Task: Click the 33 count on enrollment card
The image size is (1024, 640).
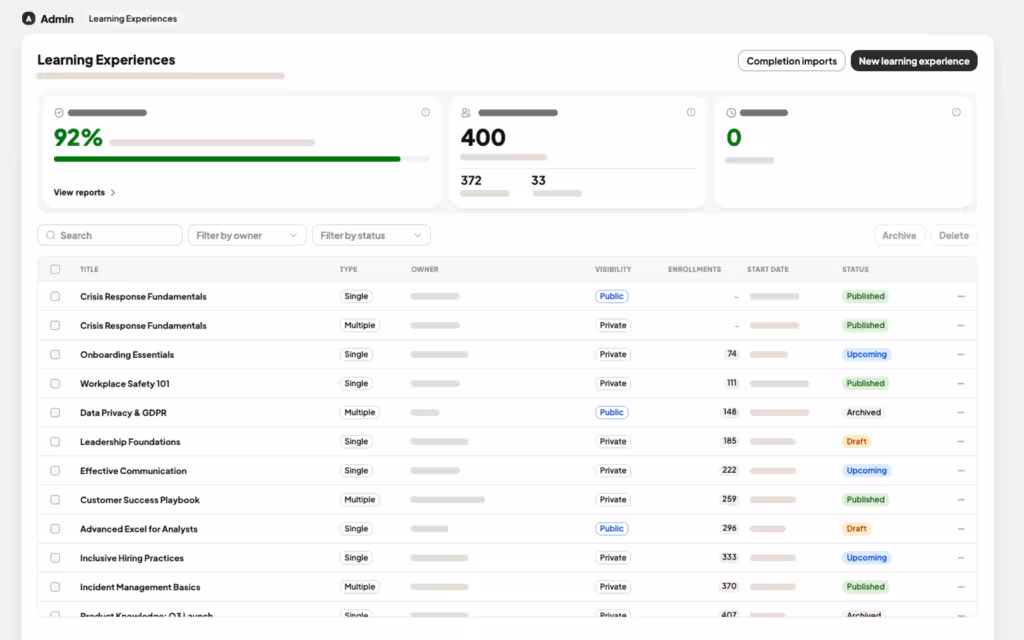Action: [x=538, y=180]
